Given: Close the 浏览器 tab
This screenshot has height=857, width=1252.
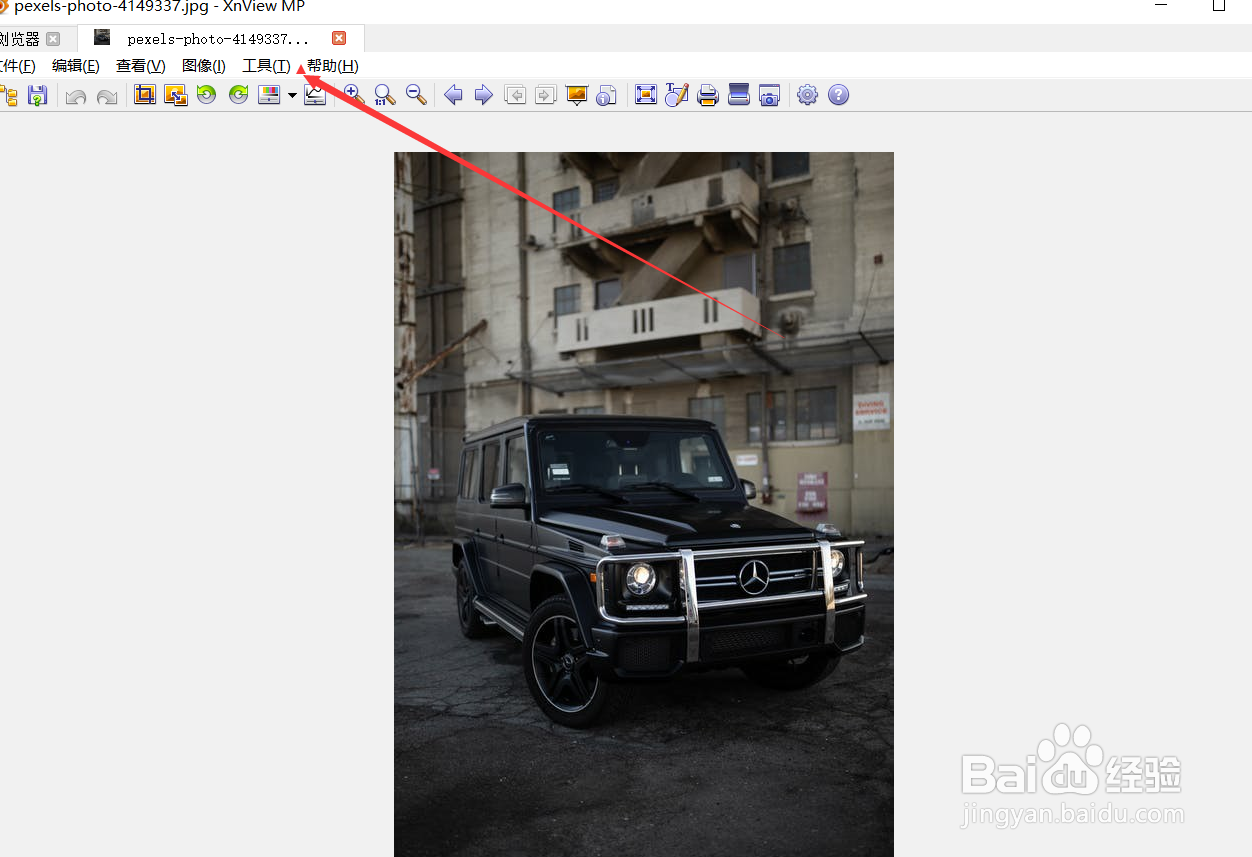Looking at the screenshot, I should pyautogui.click(x=53, y=39).
